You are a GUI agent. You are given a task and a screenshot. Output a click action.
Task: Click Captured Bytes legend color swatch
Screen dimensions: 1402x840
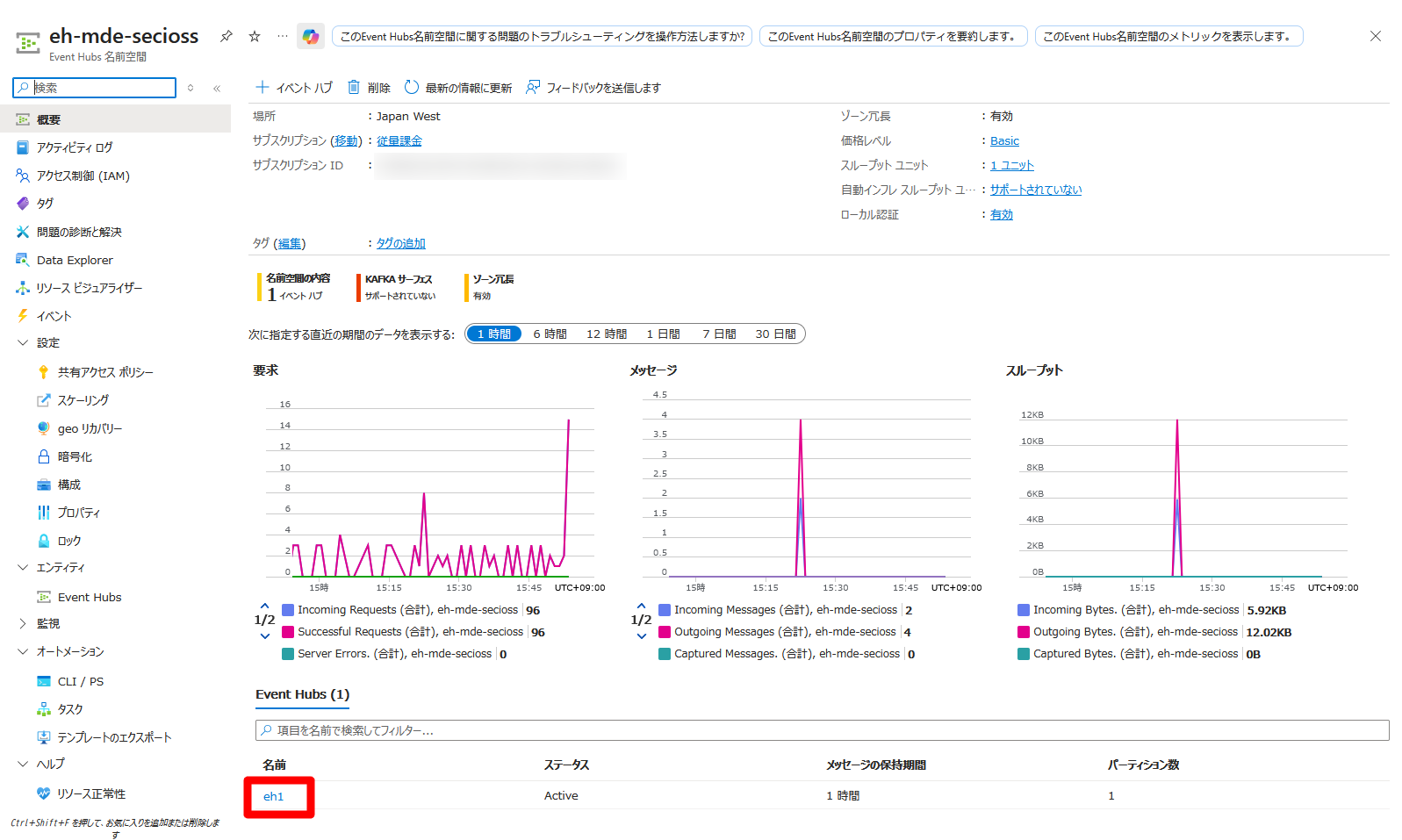1024,654
